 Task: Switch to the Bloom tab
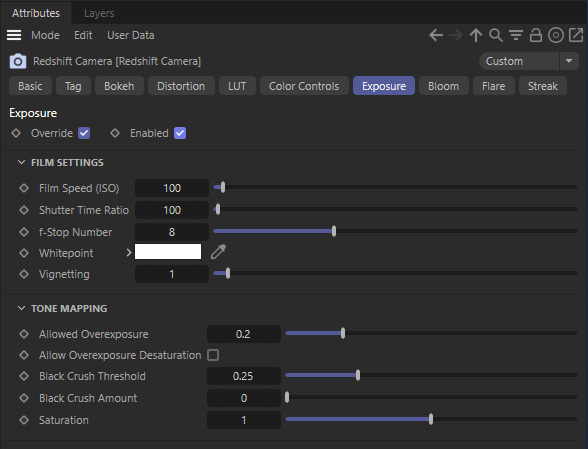tap(443, 86)
